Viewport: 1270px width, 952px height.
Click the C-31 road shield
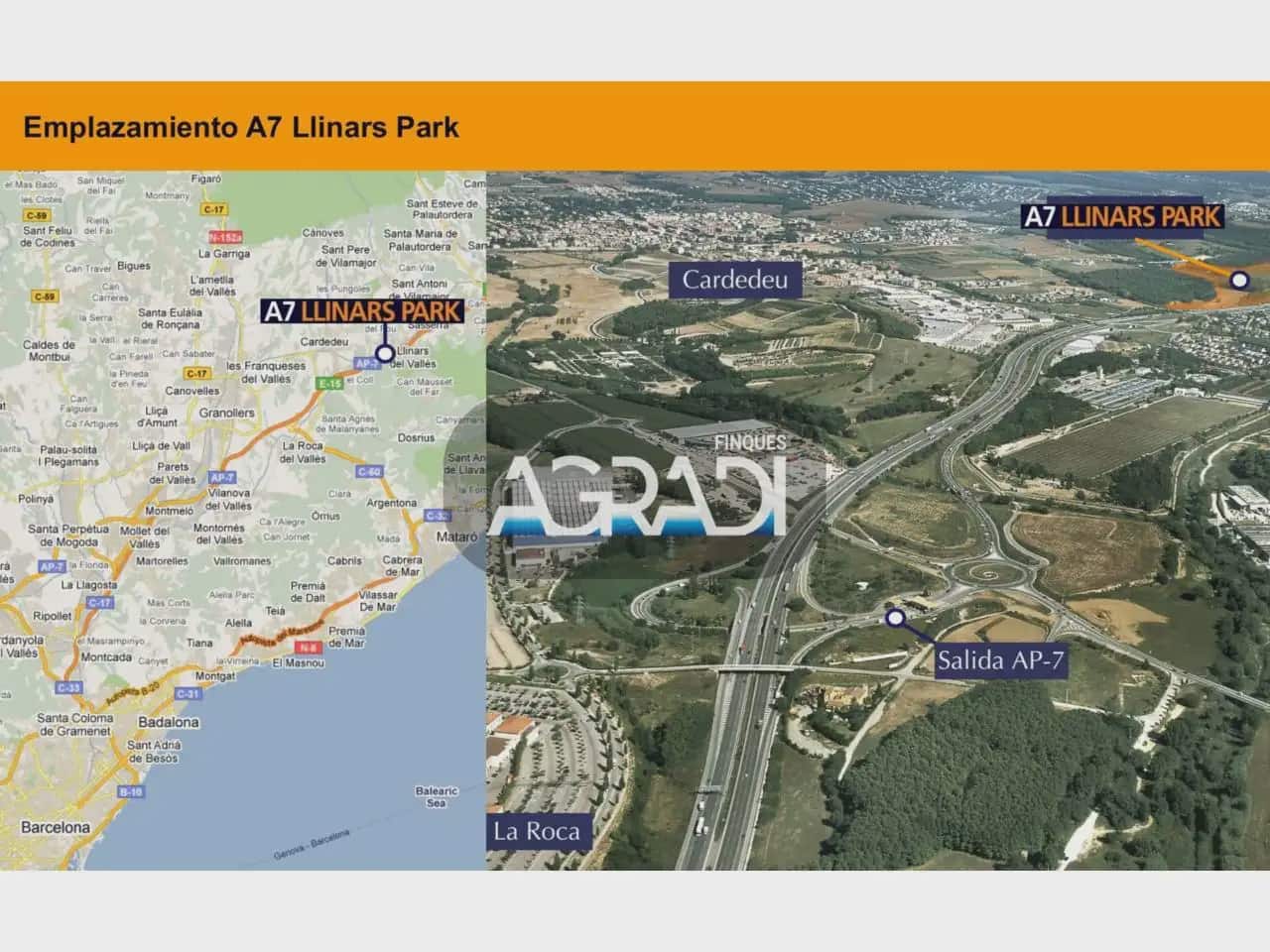click(x=187, y=694)
